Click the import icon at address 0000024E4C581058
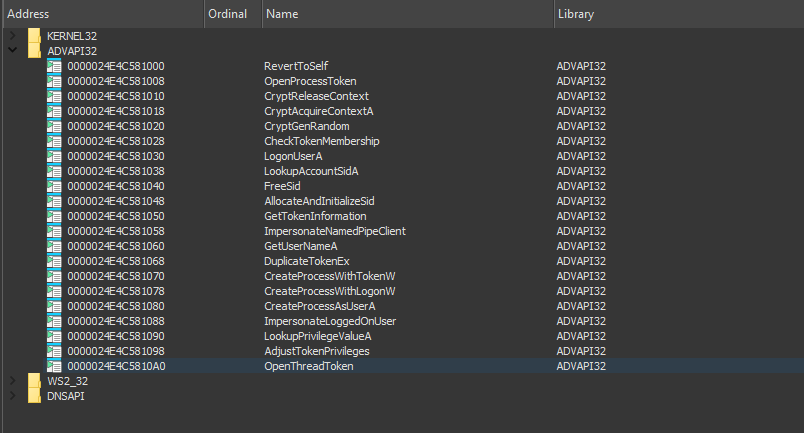This screenshot has width=804, height=433. (x=54, y=231)
